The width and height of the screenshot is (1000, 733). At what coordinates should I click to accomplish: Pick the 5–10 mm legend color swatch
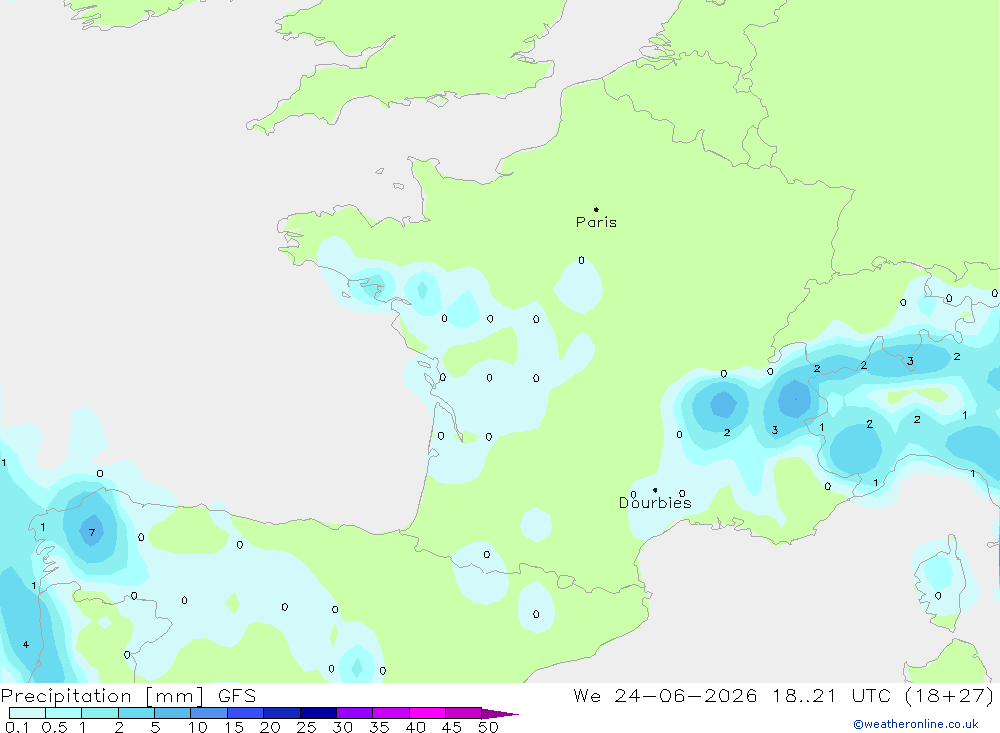(x=173, y=713)
